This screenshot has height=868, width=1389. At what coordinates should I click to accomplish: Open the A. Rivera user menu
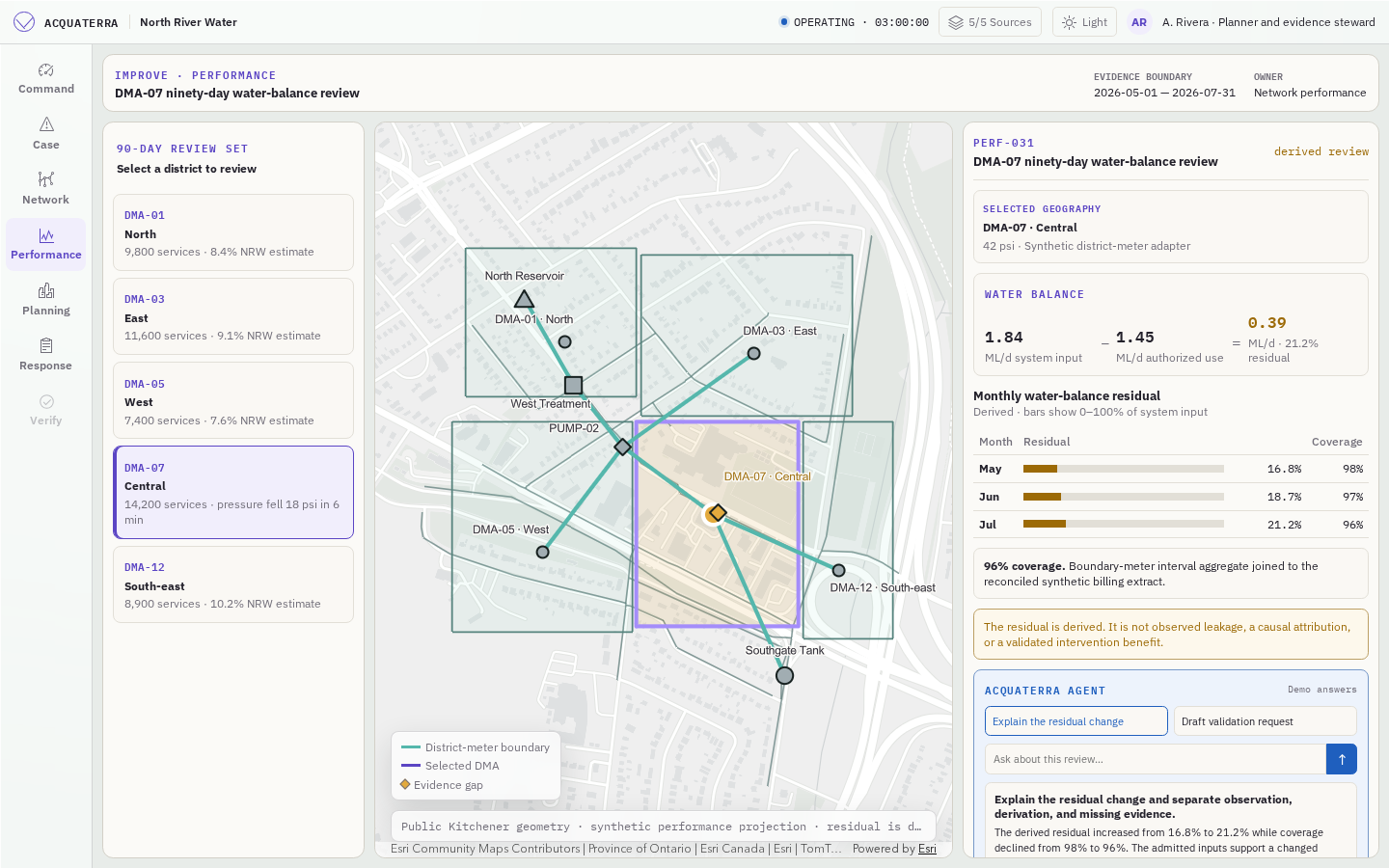(1252, 22)
